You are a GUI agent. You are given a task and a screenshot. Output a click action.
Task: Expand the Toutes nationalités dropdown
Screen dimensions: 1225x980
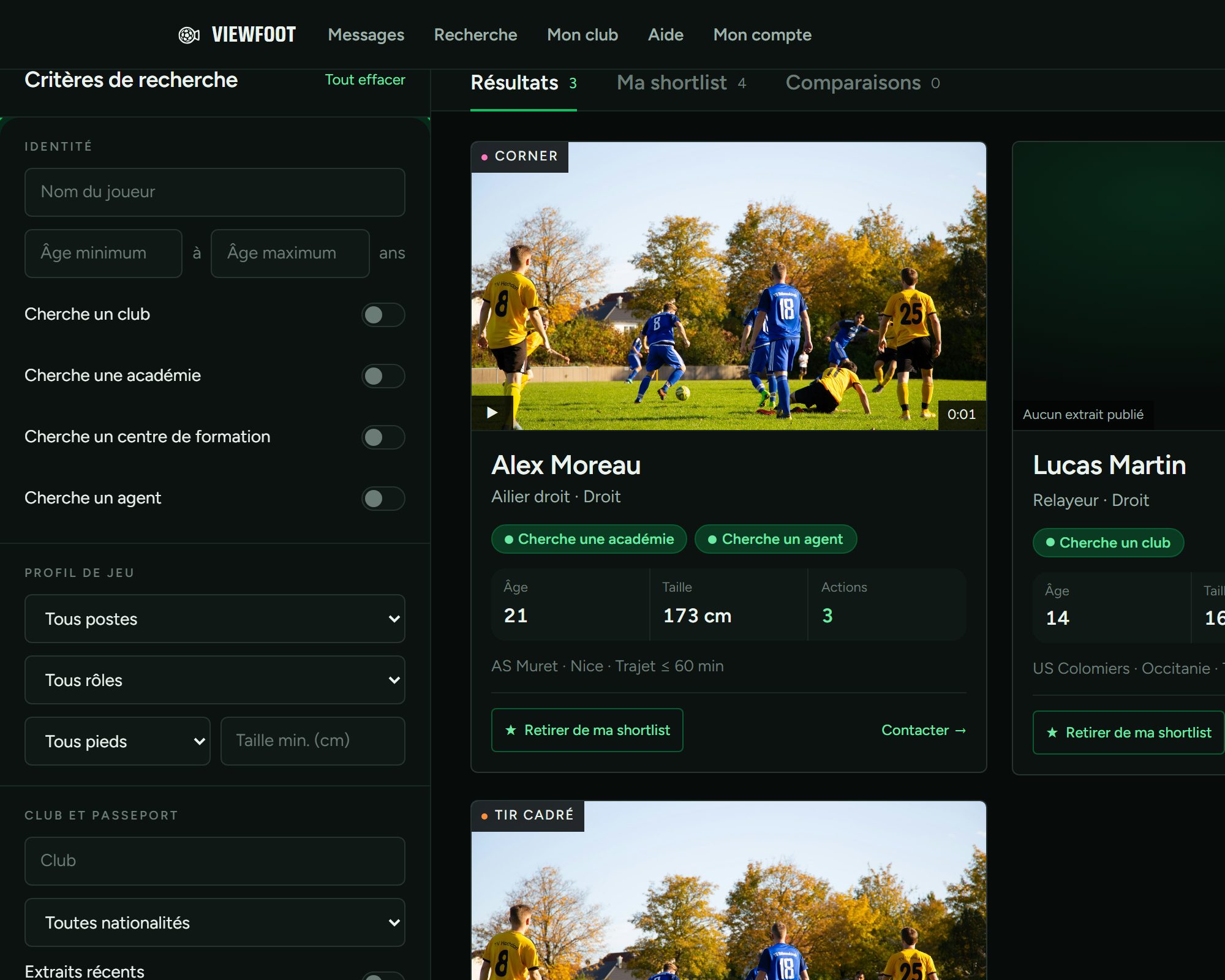(x=214, y=922)
